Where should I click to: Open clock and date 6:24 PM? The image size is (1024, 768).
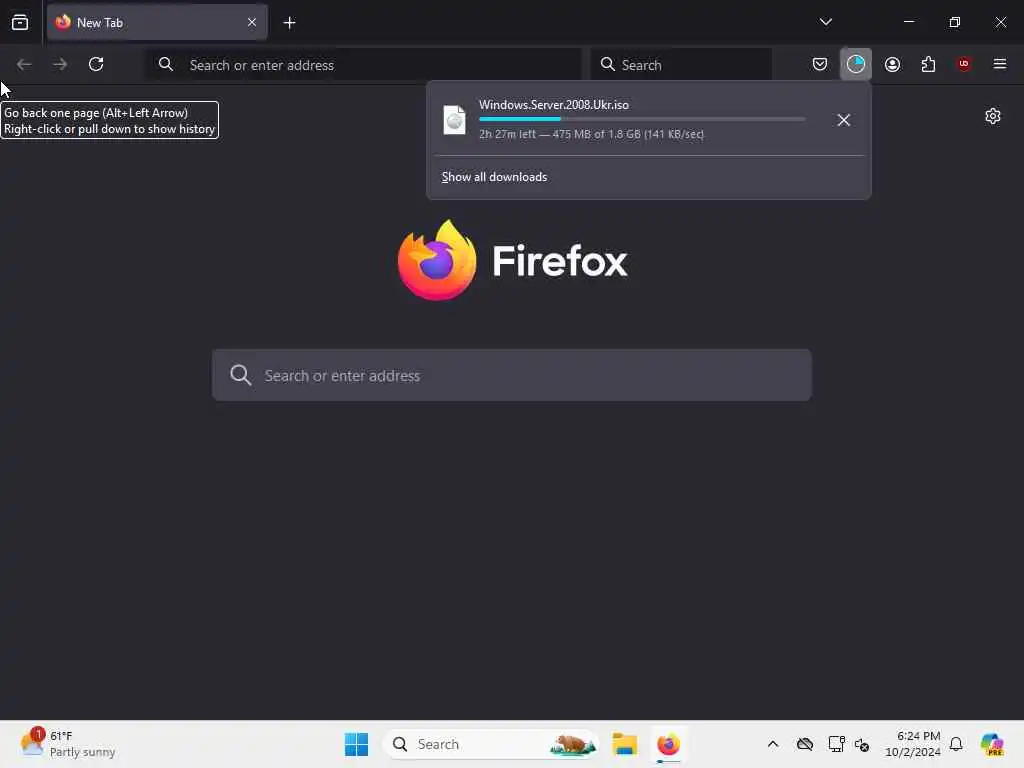point(912,744)
